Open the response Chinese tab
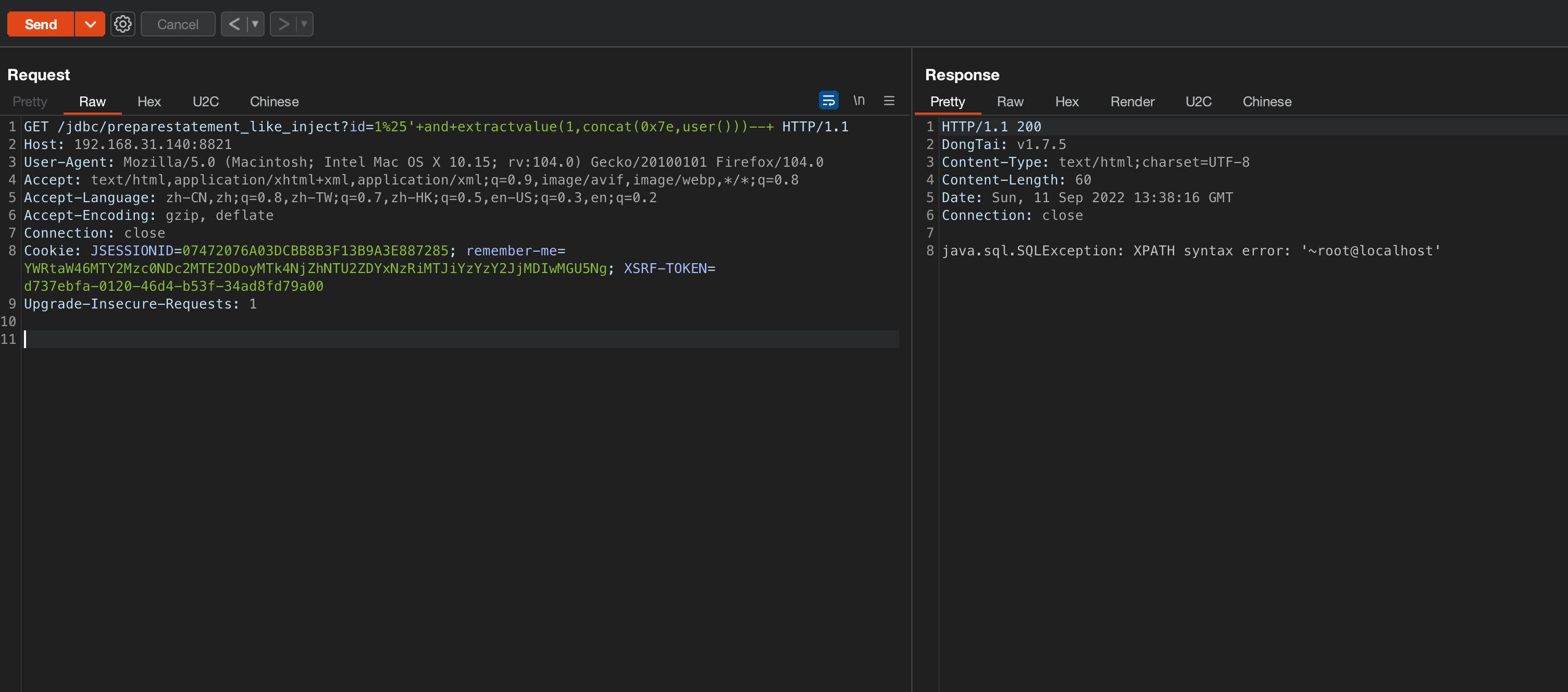The height and width of the screenshot is (692, 1568). pos(1267,102)
